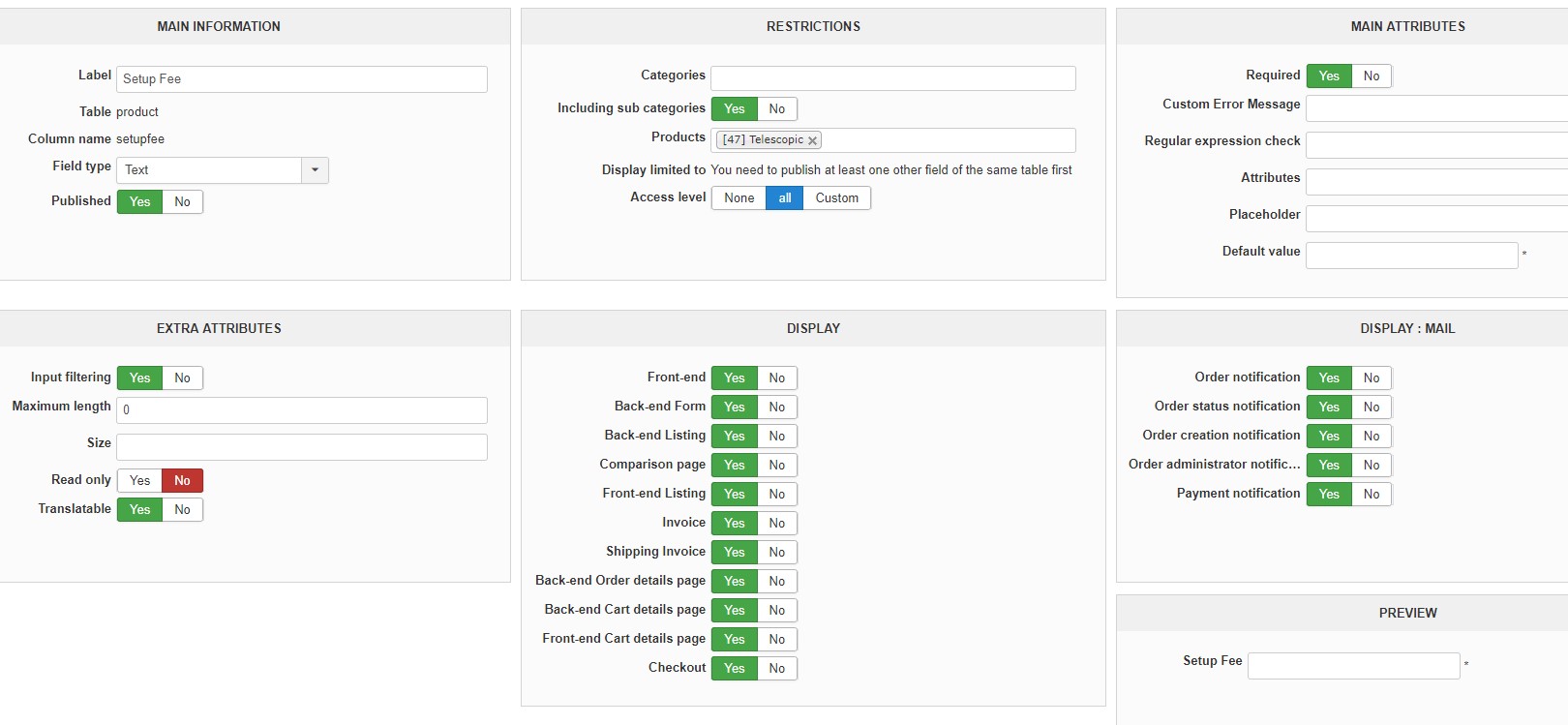Turn off Input filtering
Viewport: 1568px width, 725px height.
click(182, 378)
